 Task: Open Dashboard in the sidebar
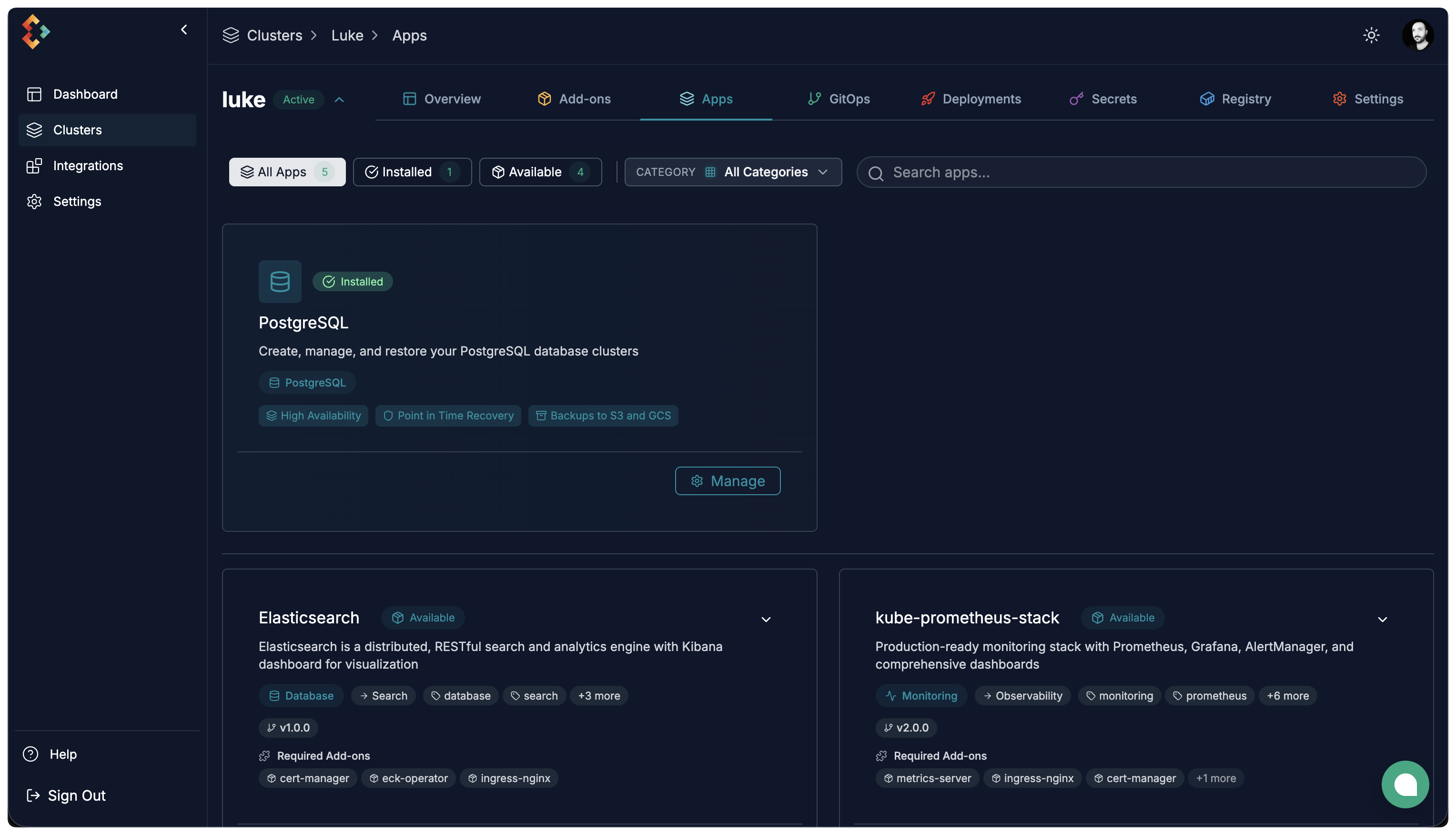pyautogui.click(x=107, y=94)
